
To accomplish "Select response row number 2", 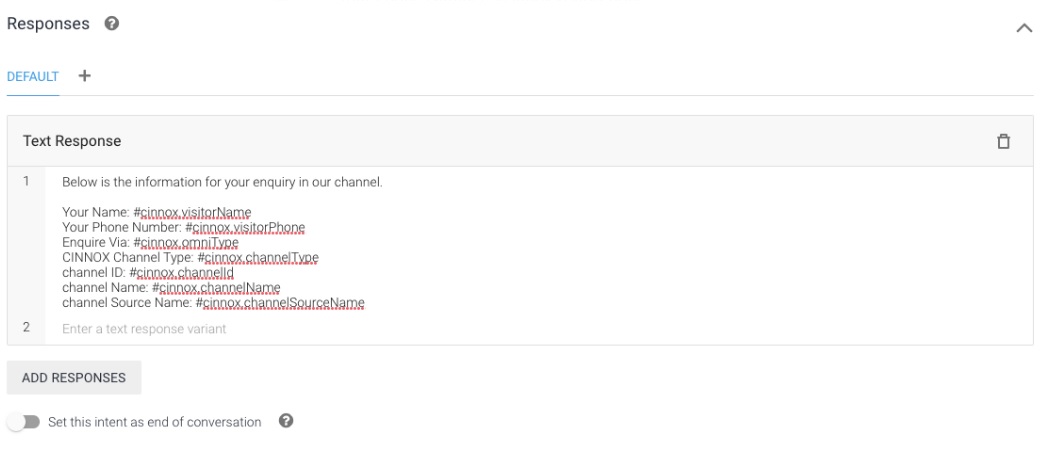I will [x=26, y=327].
